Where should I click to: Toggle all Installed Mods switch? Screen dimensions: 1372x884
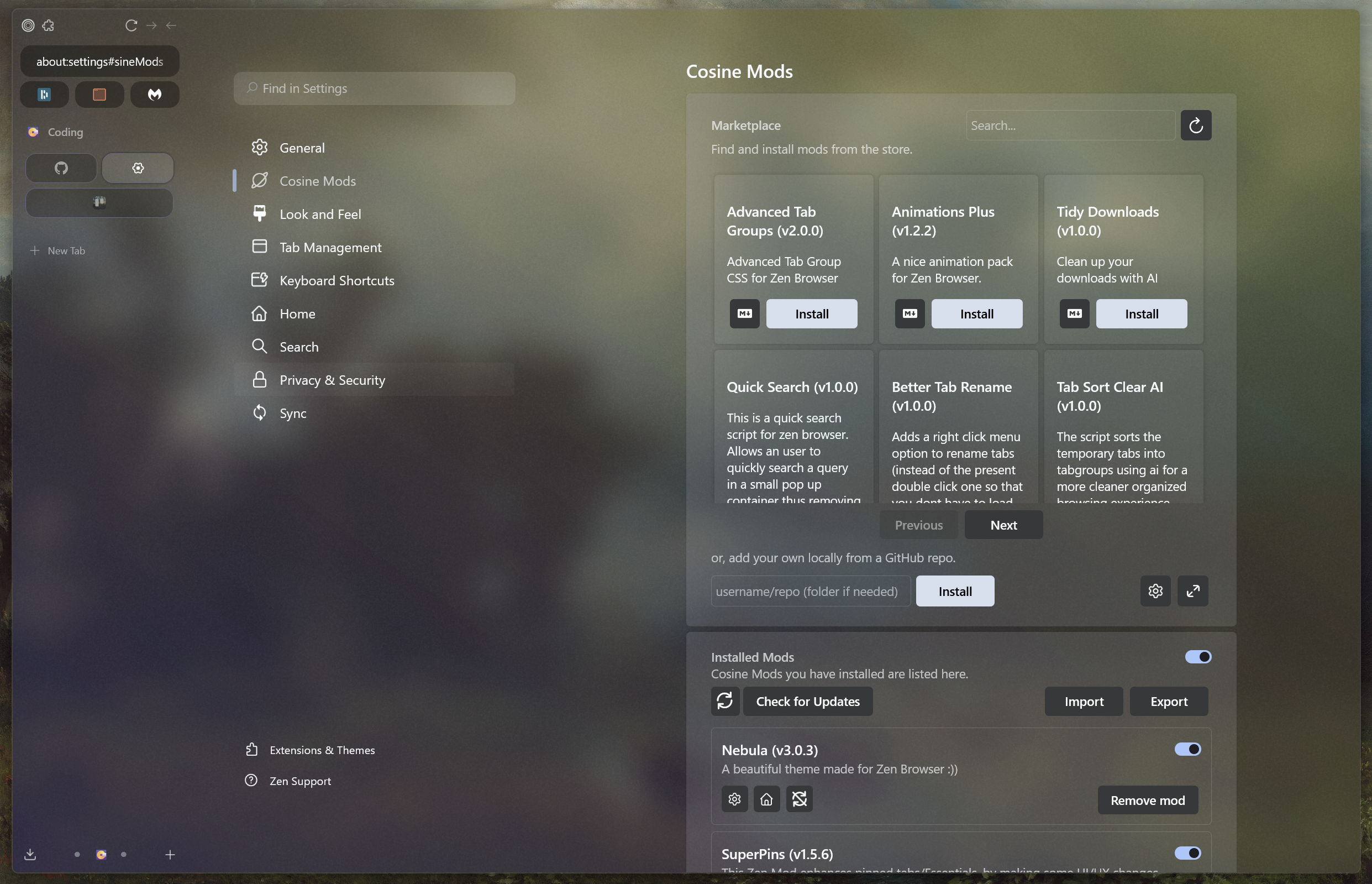point(1197,657)
